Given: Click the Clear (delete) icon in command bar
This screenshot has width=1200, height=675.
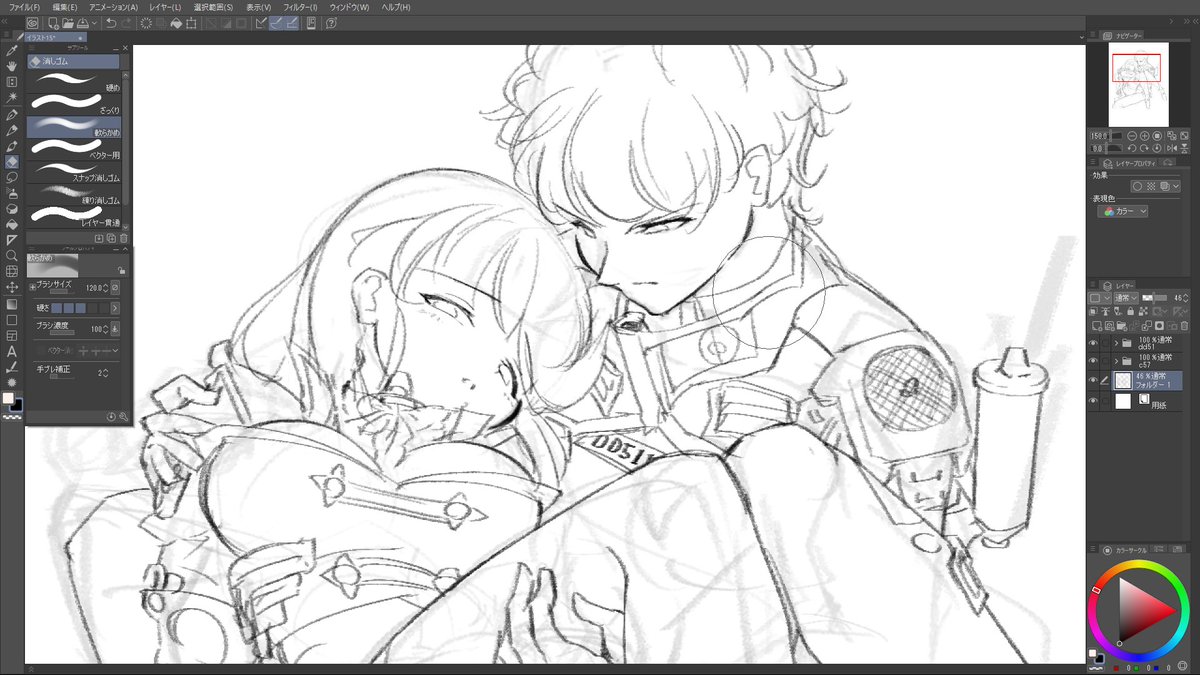Looking at the screenshot, I should (146, 23).
